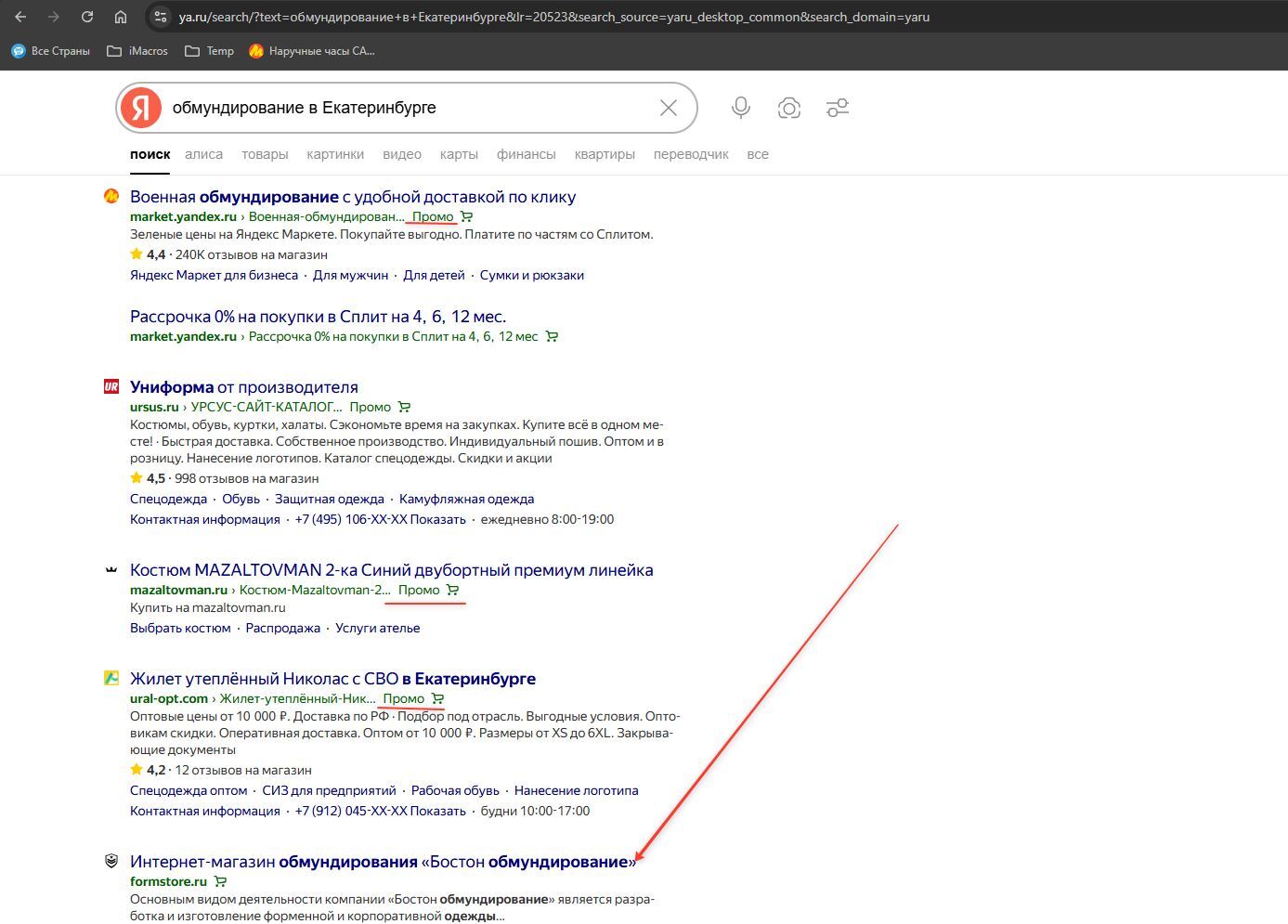Viewport: 1288px width, 924px height.
Task: Click cart icon next to first Промо label
Action: (467, 216)
